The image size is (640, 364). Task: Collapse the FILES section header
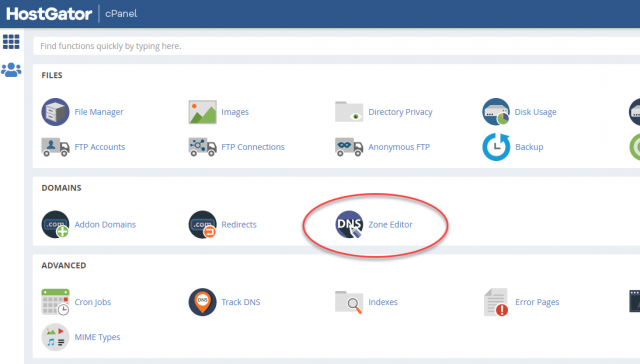point(52,75)
